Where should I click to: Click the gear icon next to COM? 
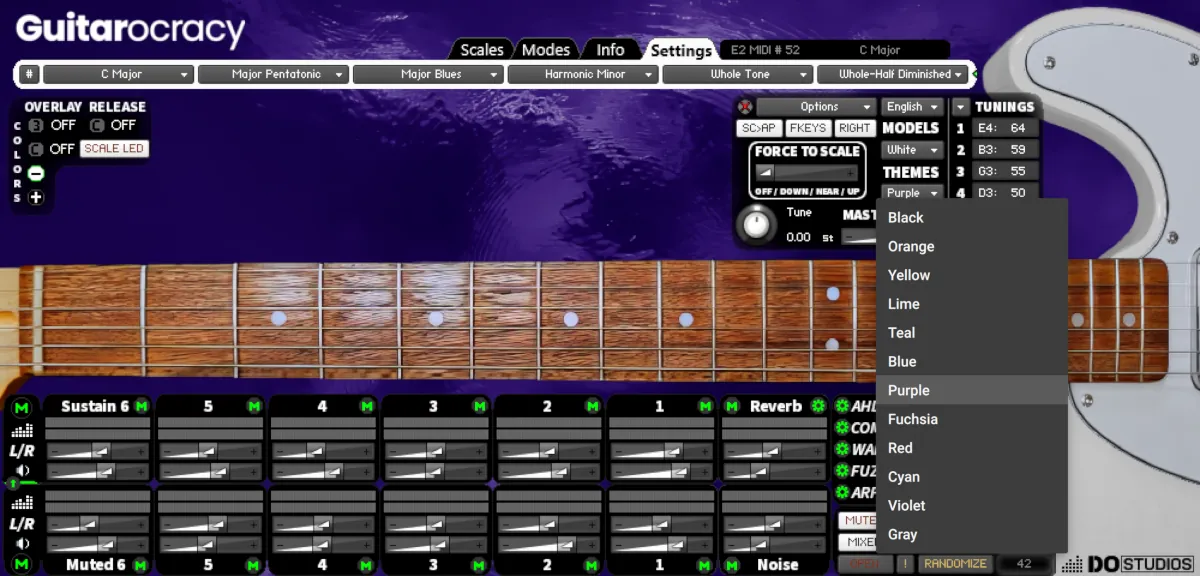point(841,428)
